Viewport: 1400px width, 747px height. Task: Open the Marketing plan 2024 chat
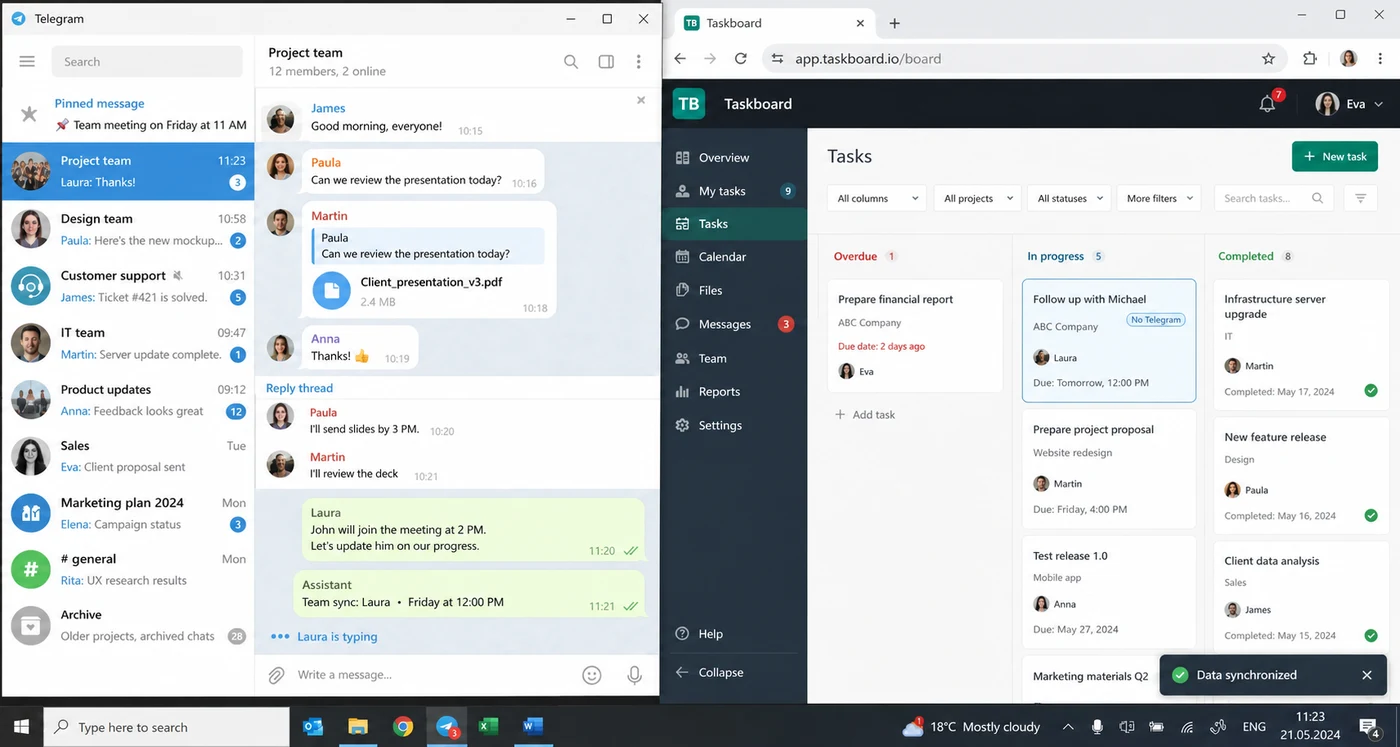point(128,513)
